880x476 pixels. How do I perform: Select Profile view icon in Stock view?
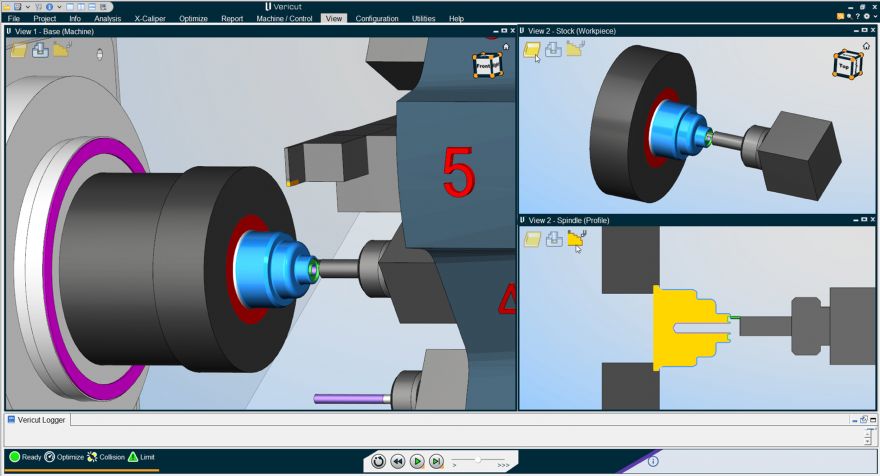pyautogui.click(x=575, y=49)
